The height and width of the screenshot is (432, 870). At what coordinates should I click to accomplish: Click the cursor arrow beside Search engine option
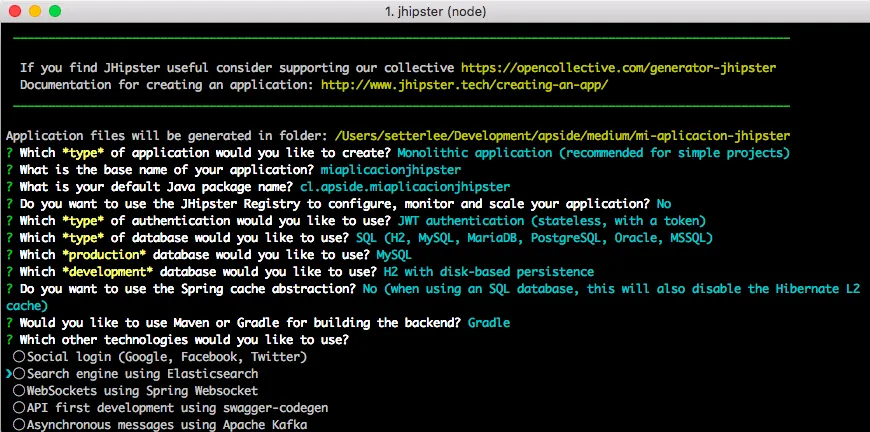coord(9,374)
